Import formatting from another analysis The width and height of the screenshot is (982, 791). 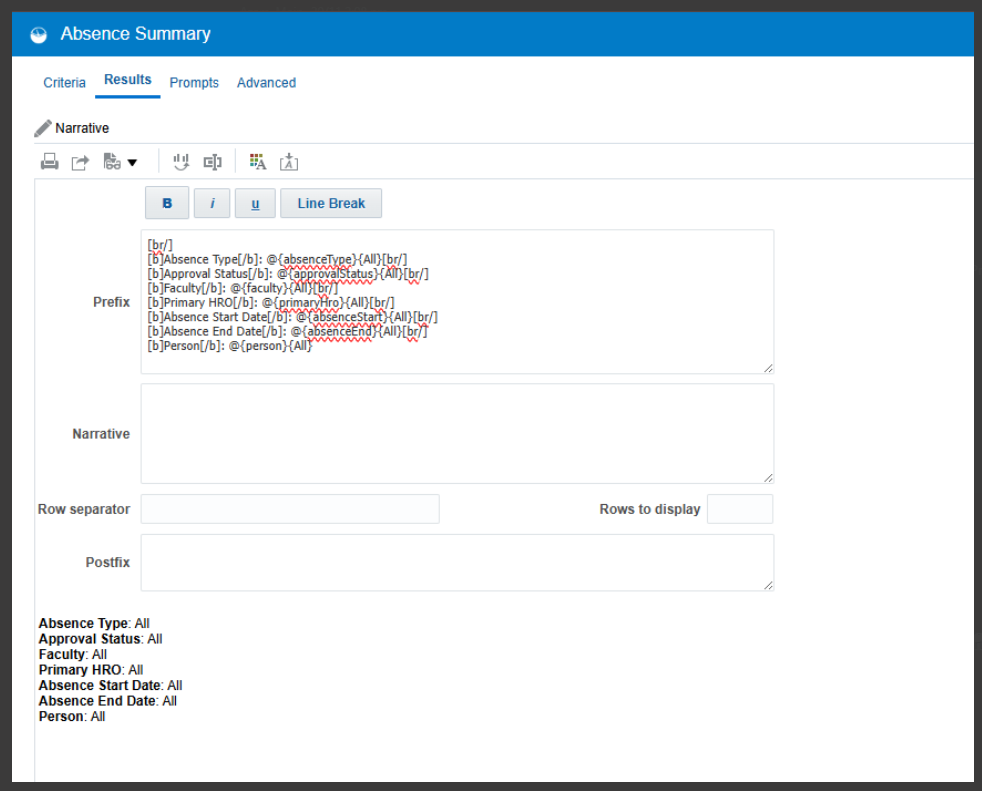click(288, 161)
